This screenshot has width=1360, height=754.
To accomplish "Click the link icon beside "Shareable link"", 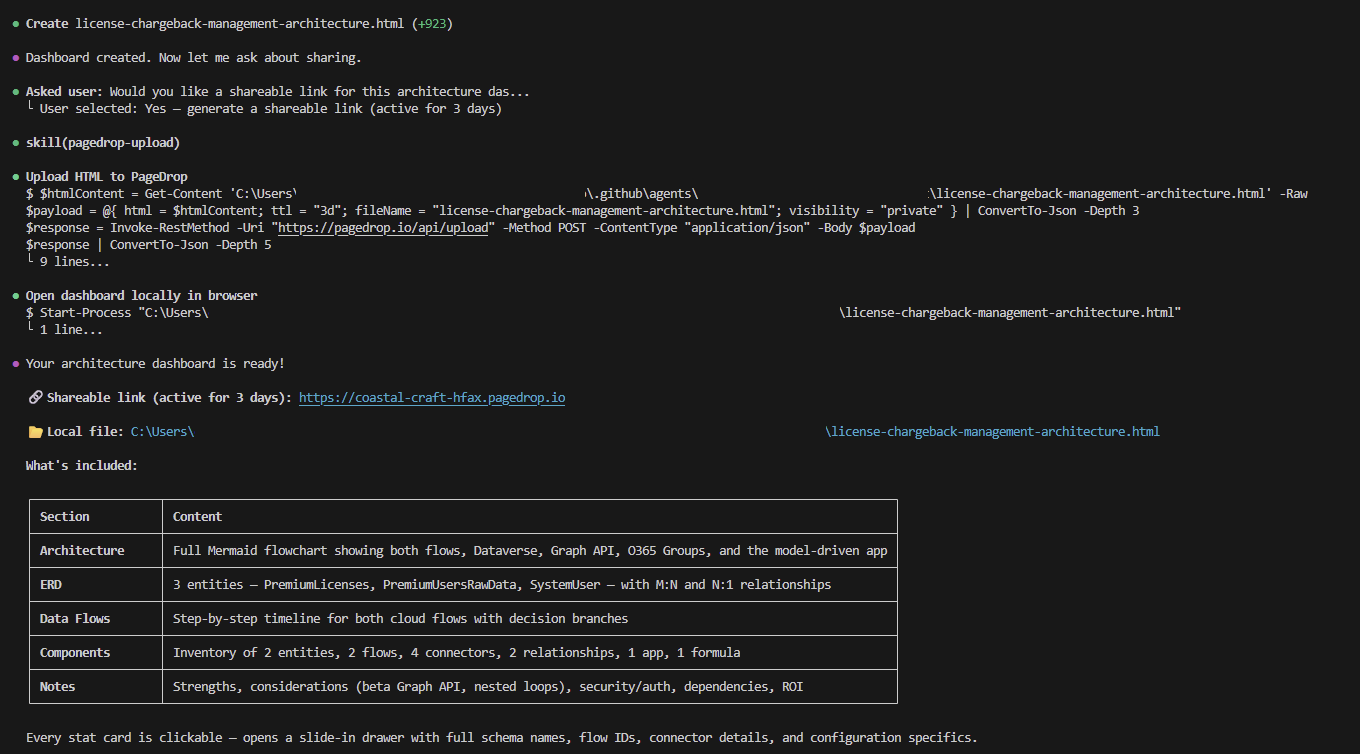I will tap(35, 397).
